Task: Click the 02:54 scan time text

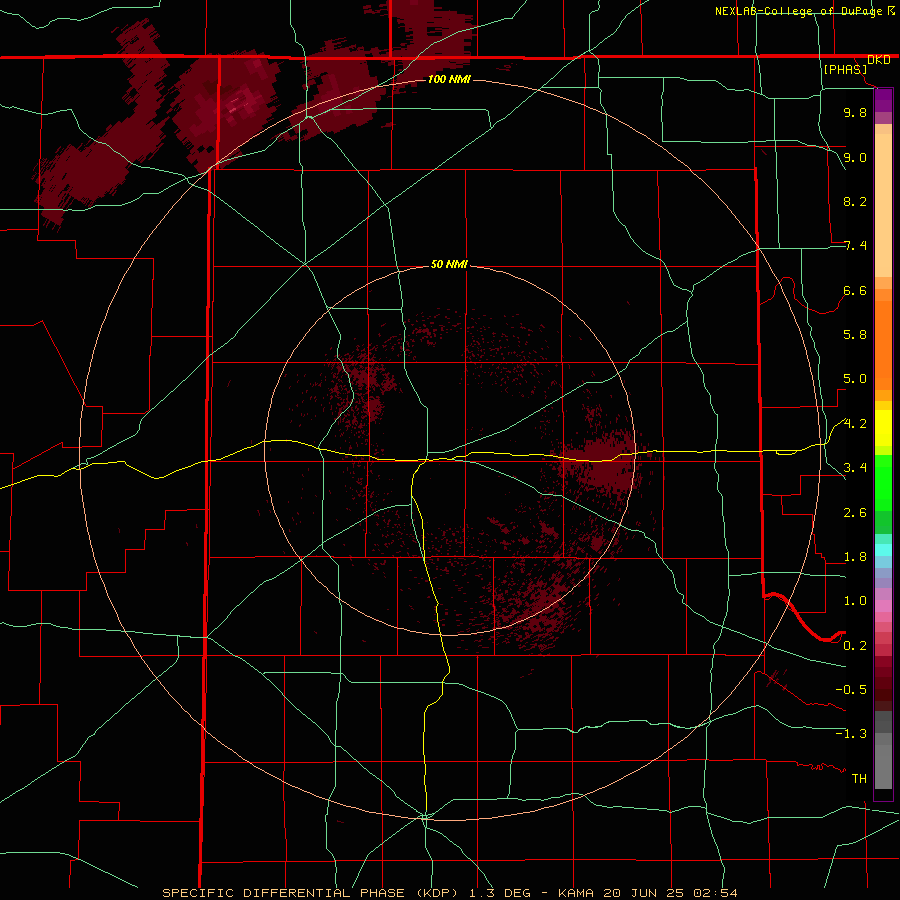Action: tap(715, 893)
